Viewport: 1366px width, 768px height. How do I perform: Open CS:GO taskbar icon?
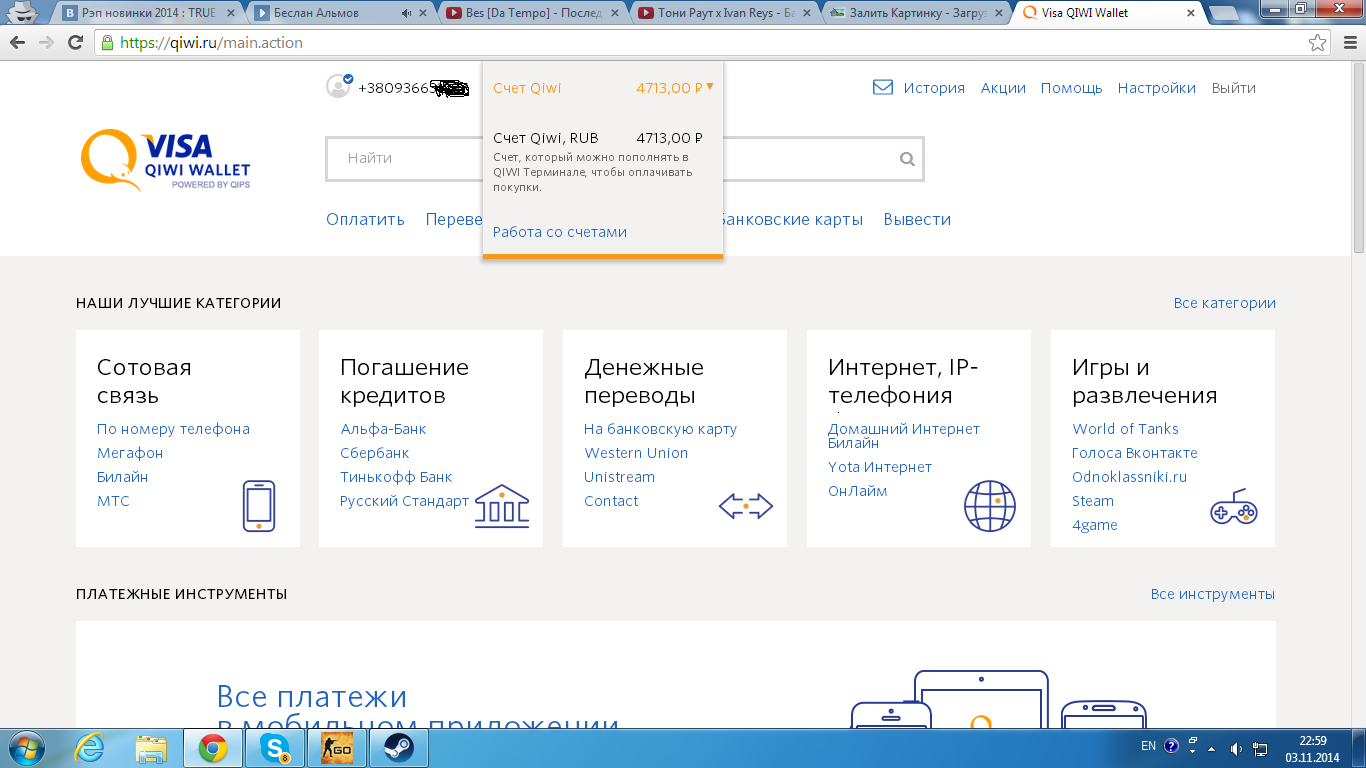337,748
